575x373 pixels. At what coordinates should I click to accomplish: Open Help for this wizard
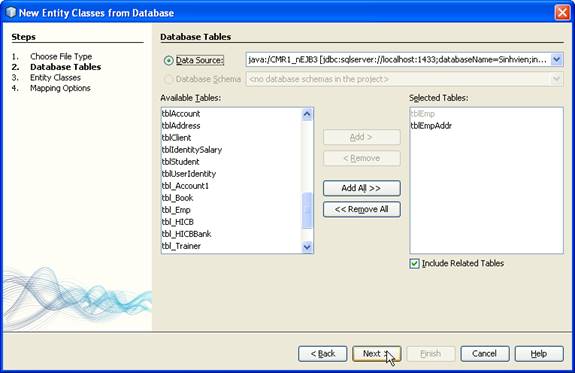click(539, 354)
